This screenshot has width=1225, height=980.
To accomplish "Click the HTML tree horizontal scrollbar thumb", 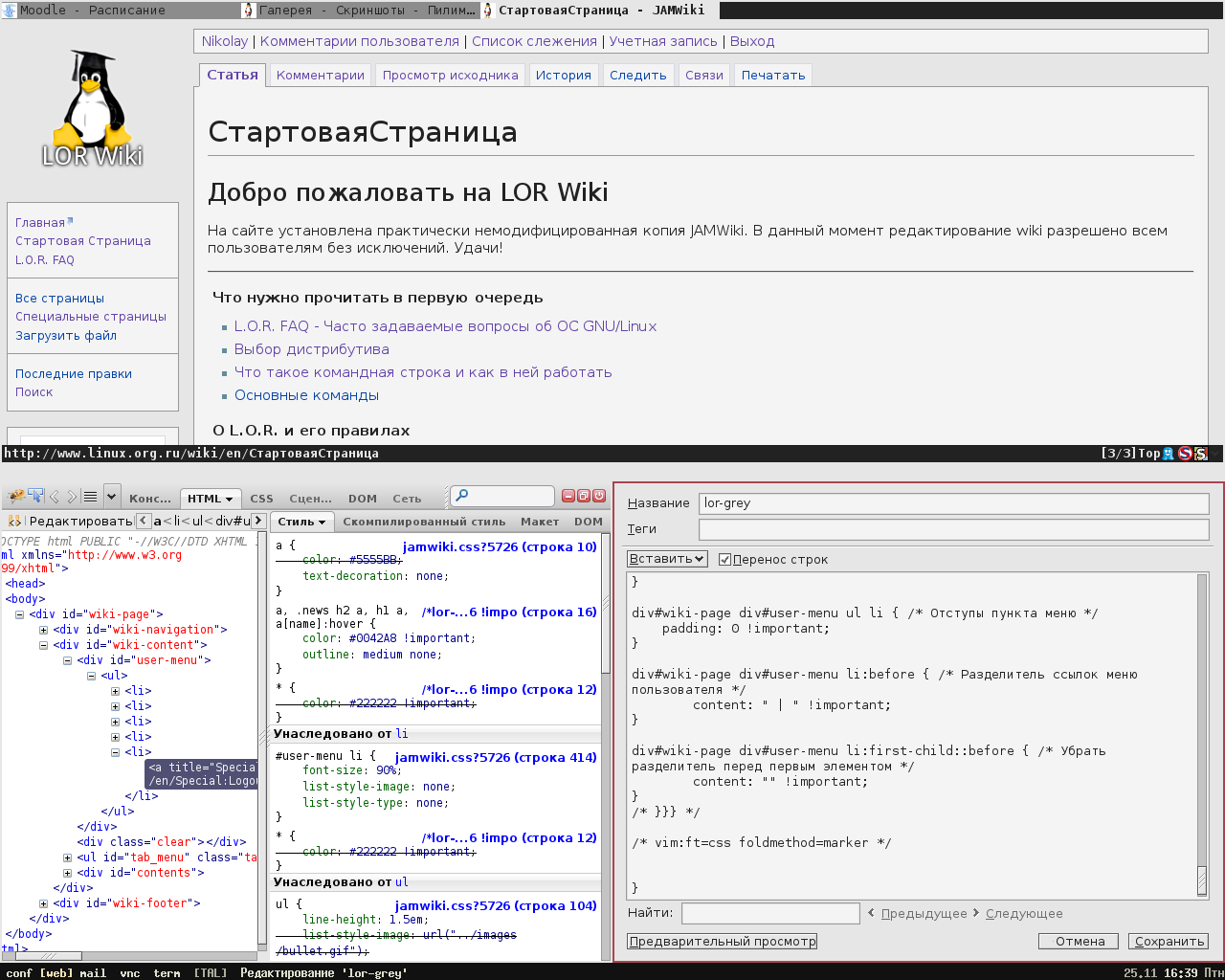I will click(x=48, y=955).
